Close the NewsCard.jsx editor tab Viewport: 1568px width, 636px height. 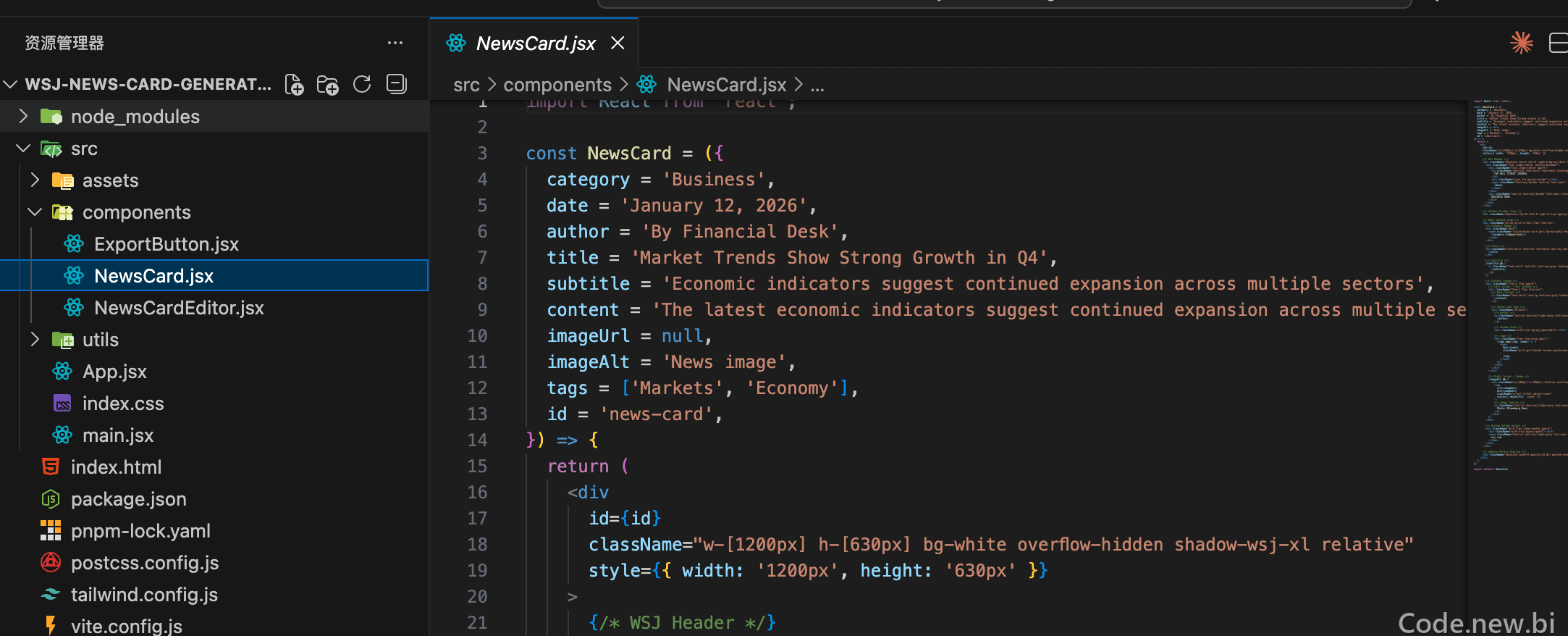coord(617,43)
